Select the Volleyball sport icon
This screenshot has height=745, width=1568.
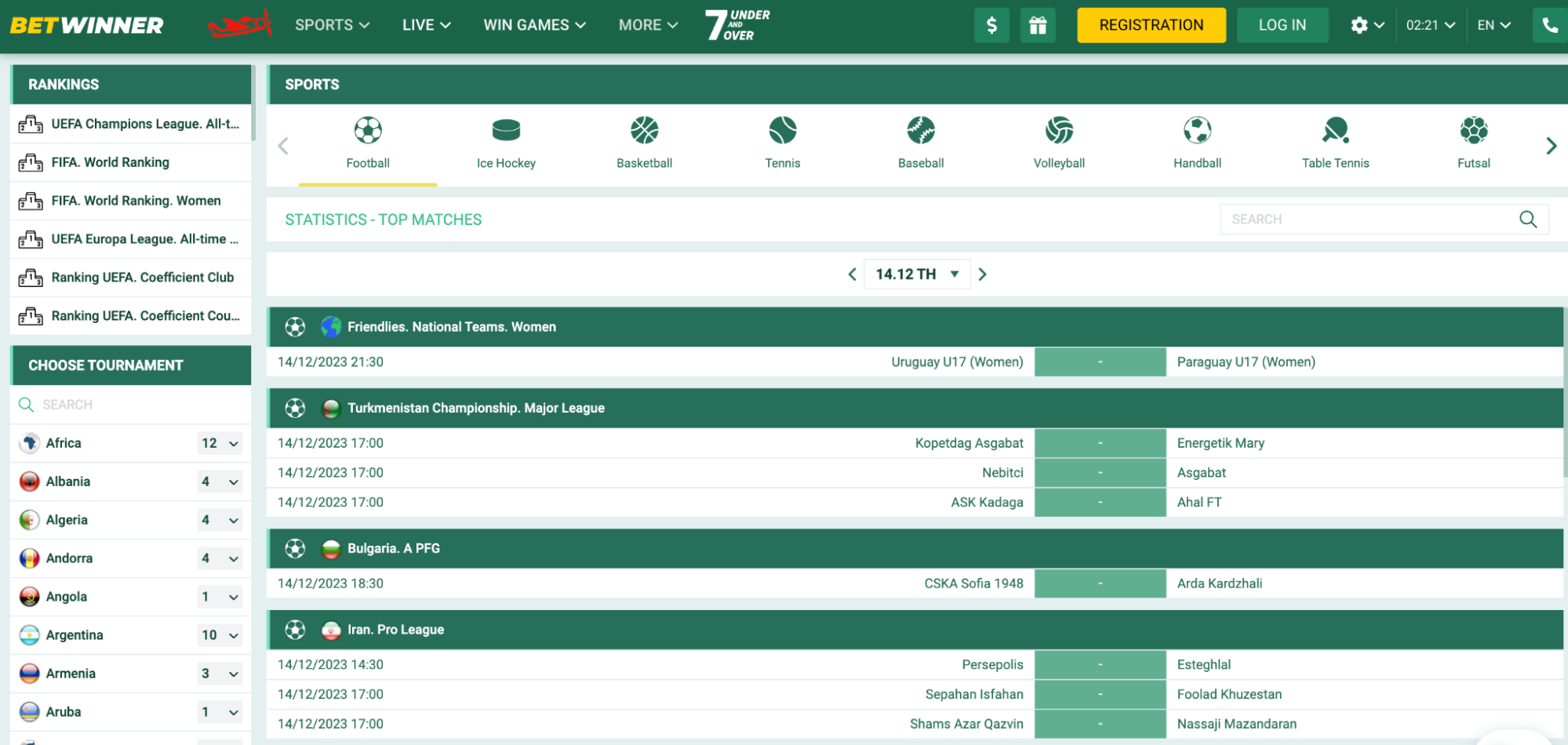1059,130
